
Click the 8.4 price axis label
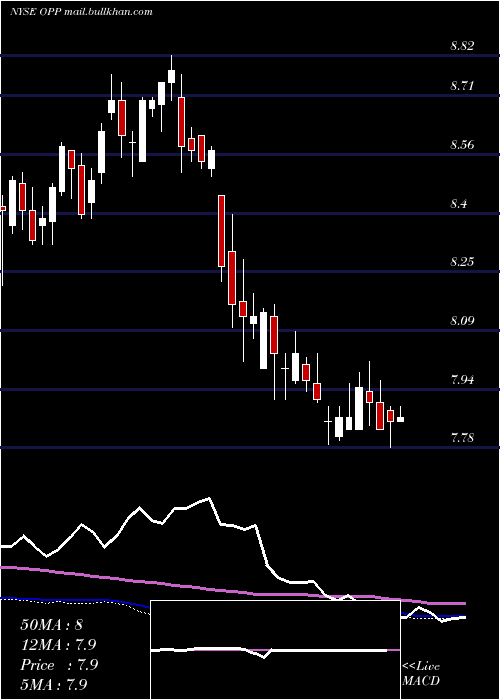(458, 204)
